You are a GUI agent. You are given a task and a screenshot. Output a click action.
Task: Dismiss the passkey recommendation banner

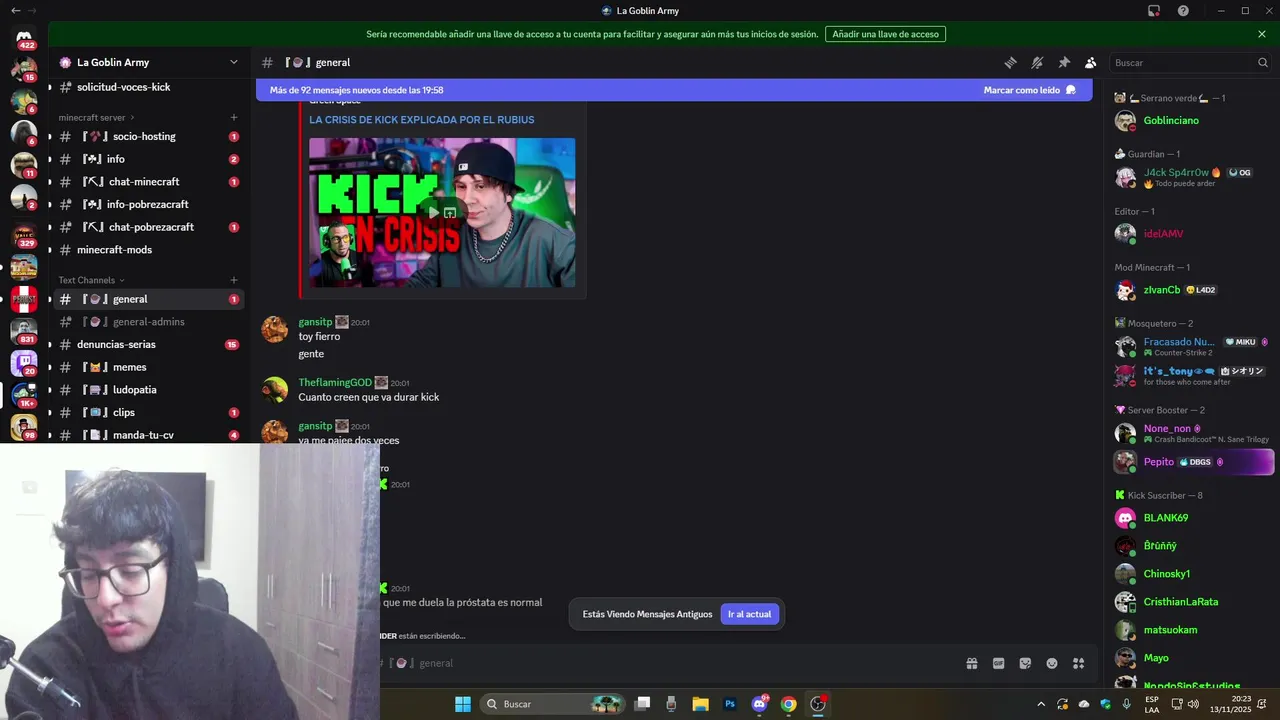1262,34
